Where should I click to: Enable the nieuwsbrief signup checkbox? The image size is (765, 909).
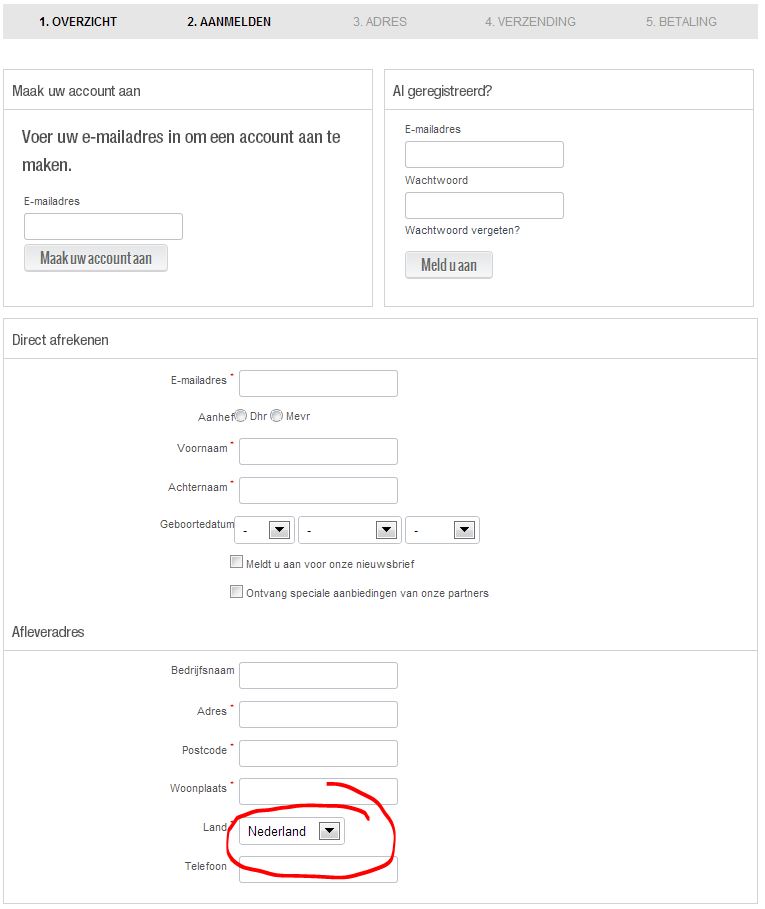237,563
